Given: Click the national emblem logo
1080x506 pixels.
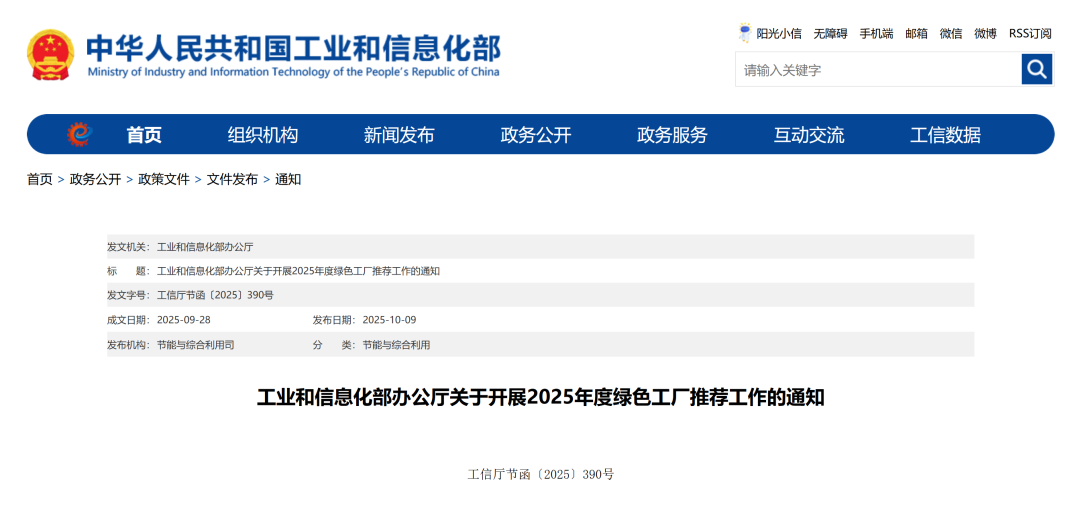Looking at the screenshot, I should (50, 55).
